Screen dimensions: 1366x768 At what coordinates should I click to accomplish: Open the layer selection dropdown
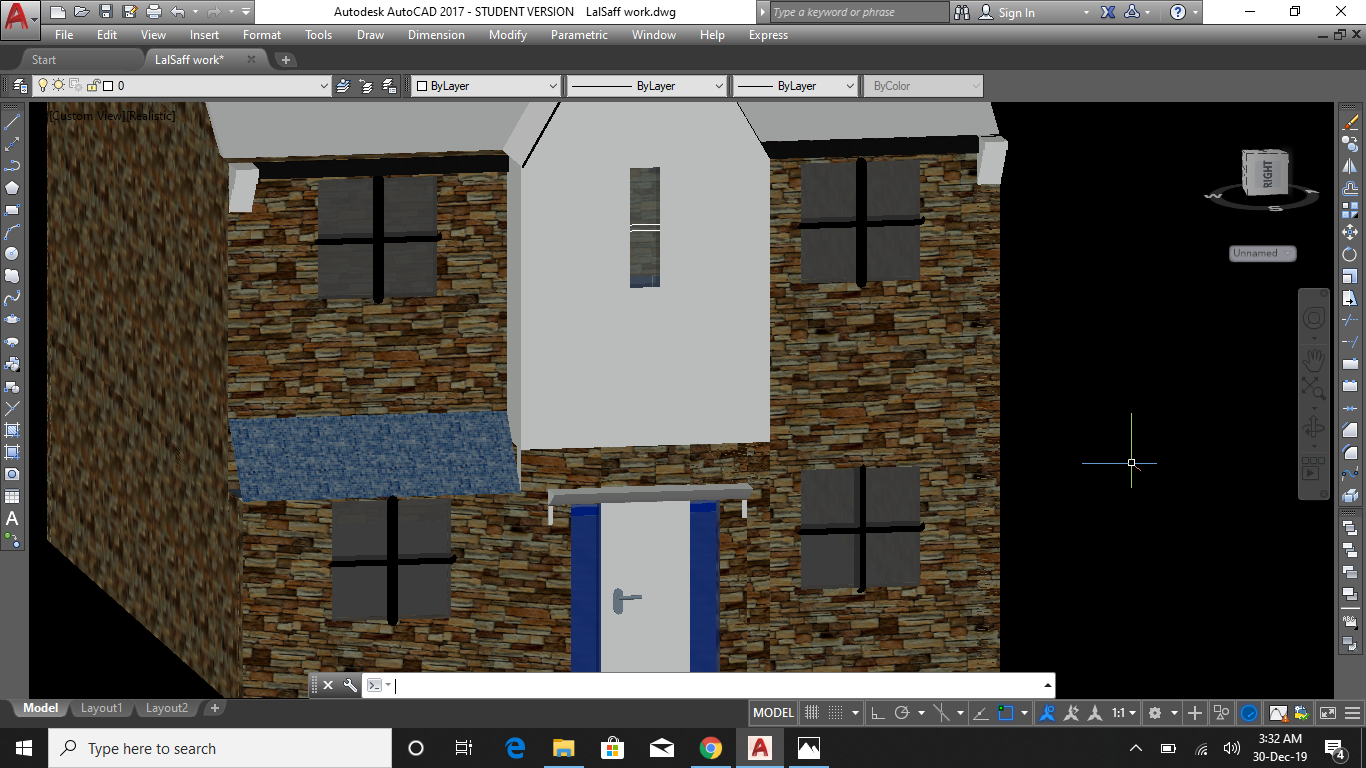[x=325, y=85]
